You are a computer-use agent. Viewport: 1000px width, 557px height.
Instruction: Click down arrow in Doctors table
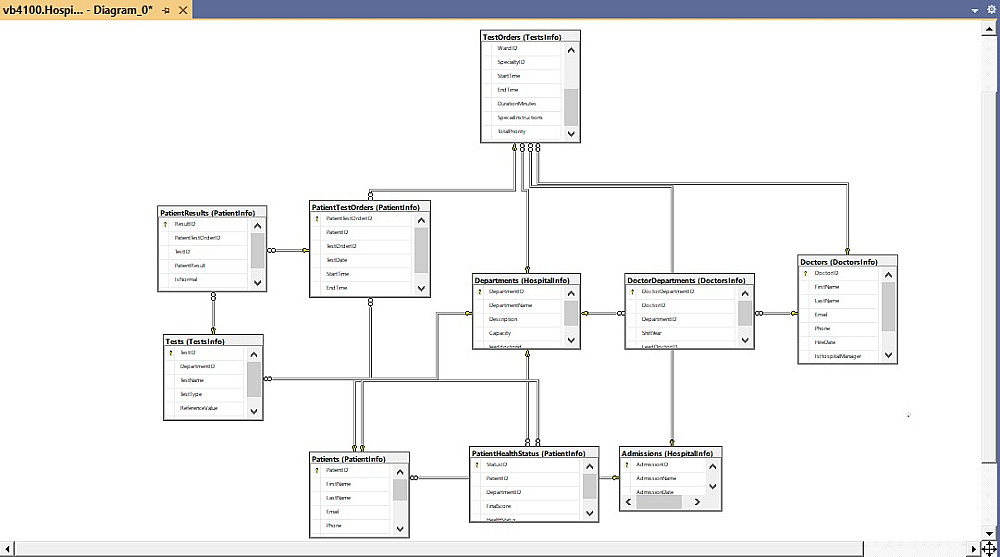(x=888, y=355)
